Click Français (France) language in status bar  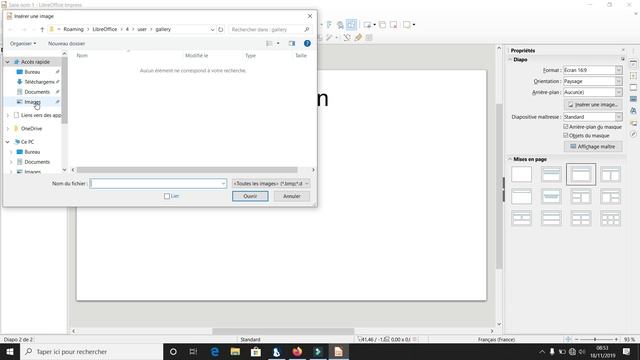pos(496,340)
